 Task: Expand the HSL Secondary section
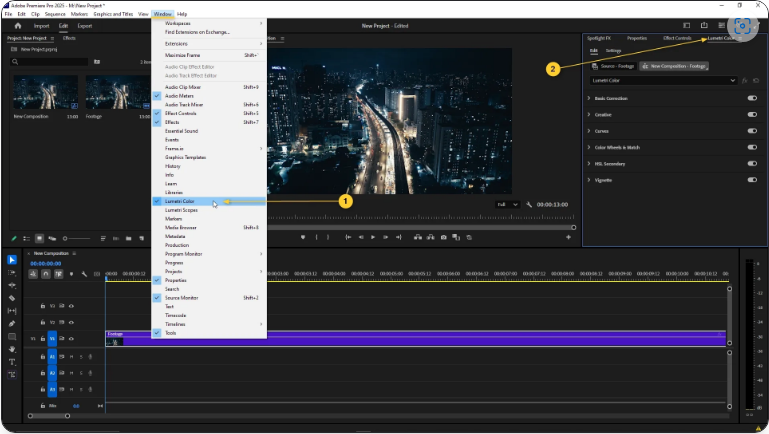[x=589, y=164]
